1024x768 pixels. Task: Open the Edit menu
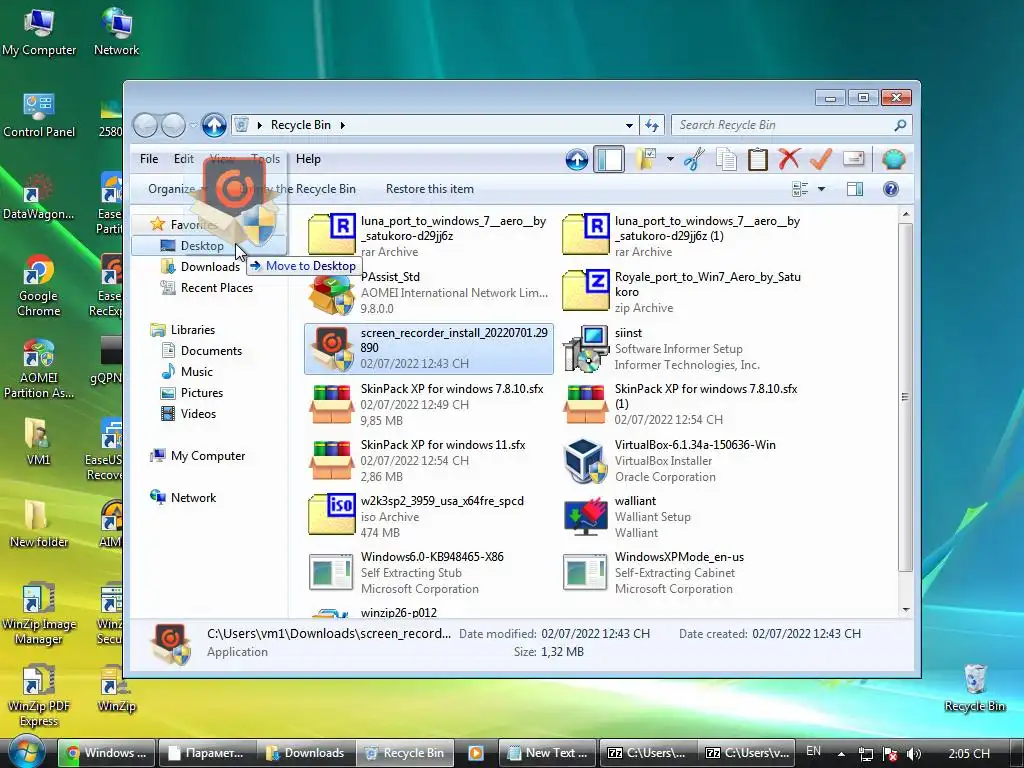tap(184, 159)
